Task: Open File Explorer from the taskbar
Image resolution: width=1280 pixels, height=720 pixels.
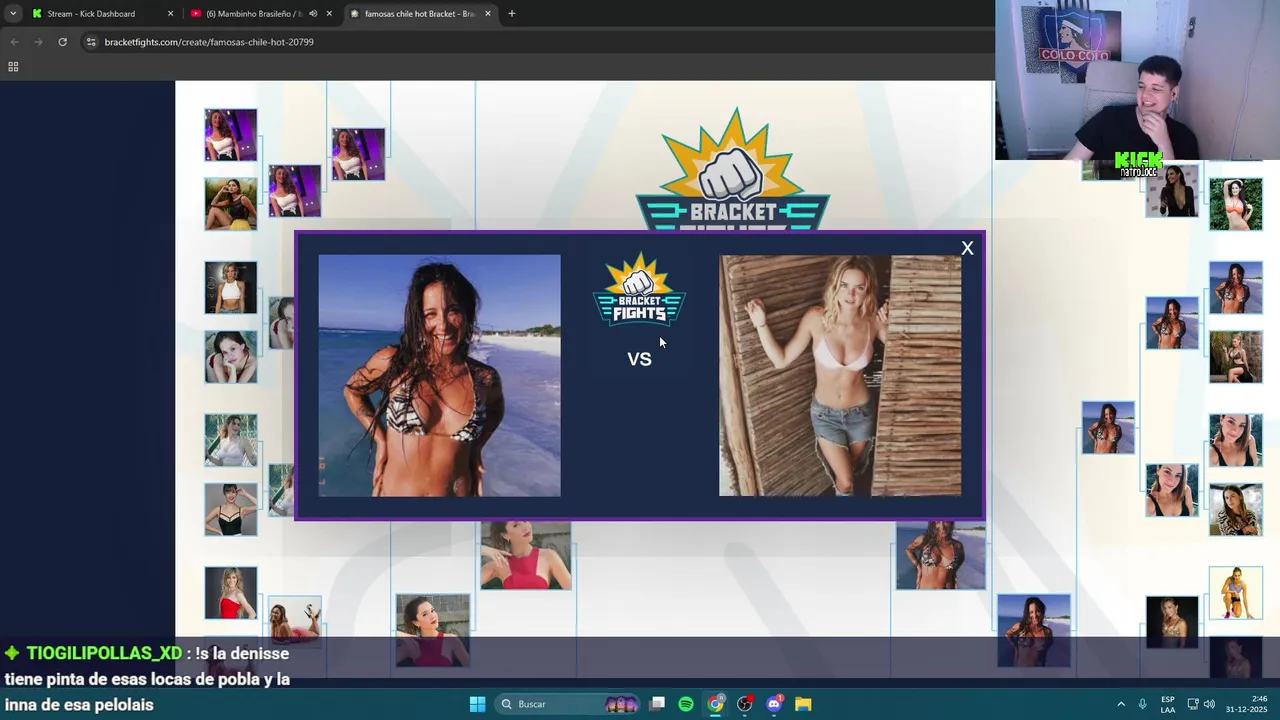Action: tap(803, 704)
